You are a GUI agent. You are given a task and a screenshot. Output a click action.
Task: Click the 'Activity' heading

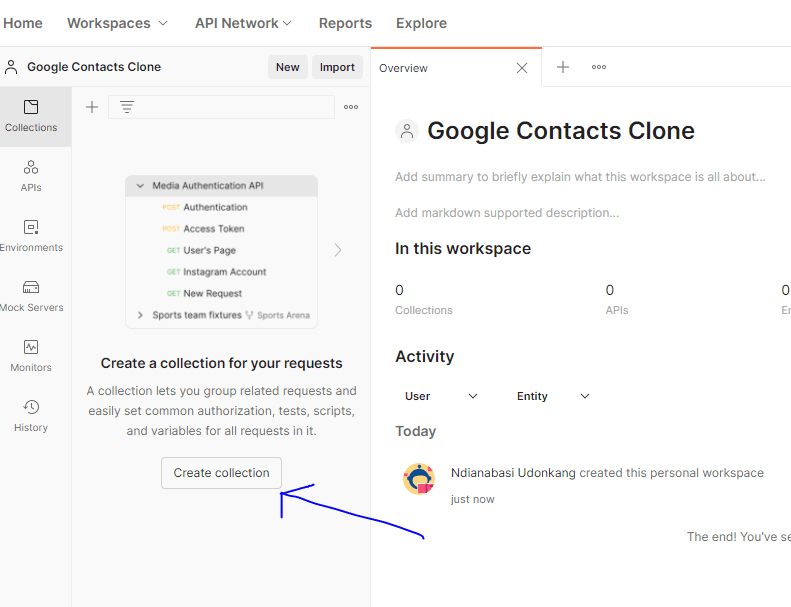[x=425, y=356]
